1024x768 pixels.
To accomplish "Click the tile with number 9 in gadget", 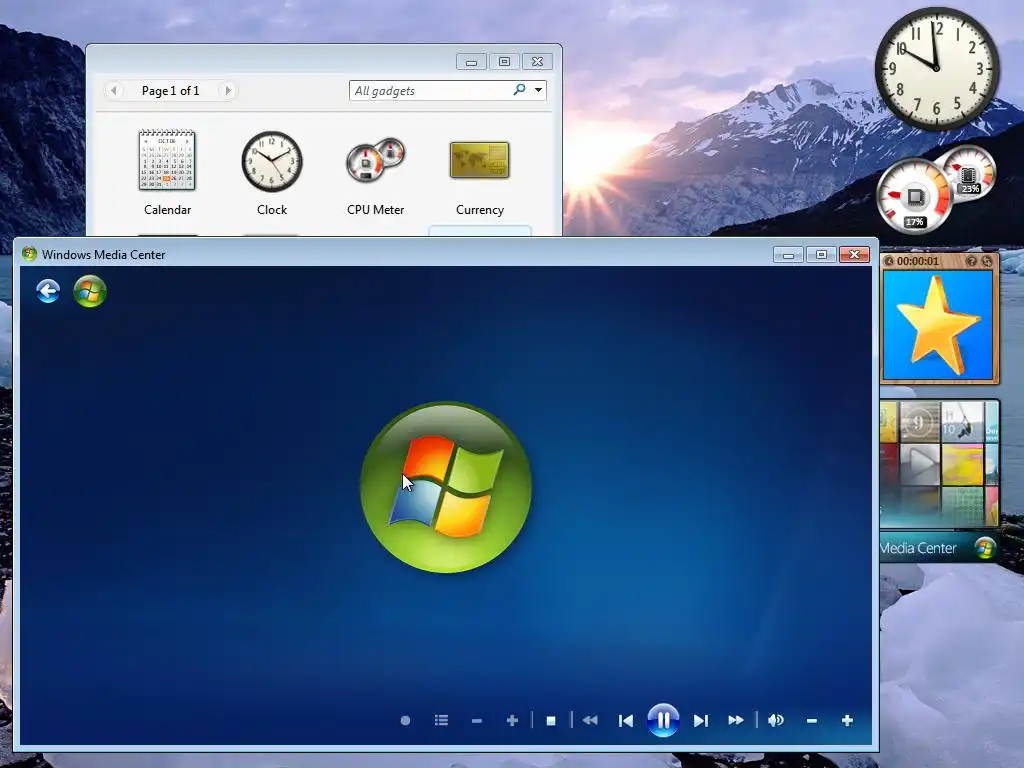I will [920, 423].
